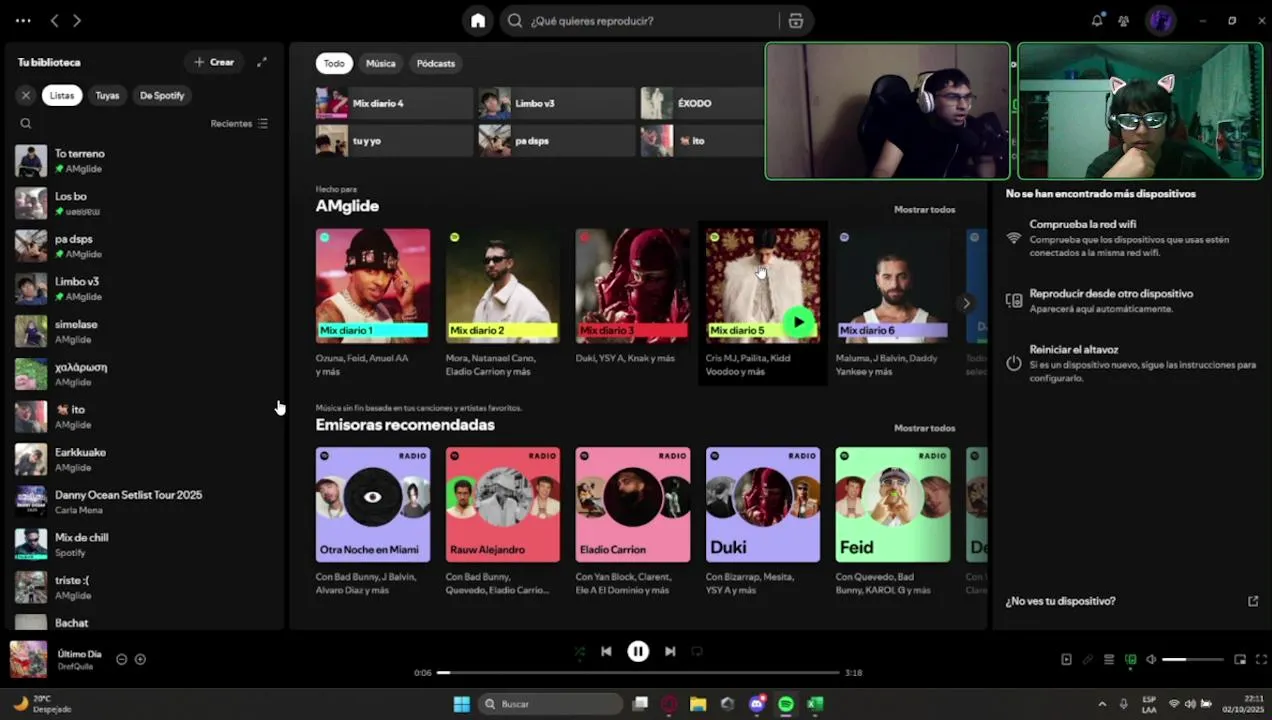Open To terreno playlist in the library
This screenshot has height=720, width=1272.
[145, 161]
